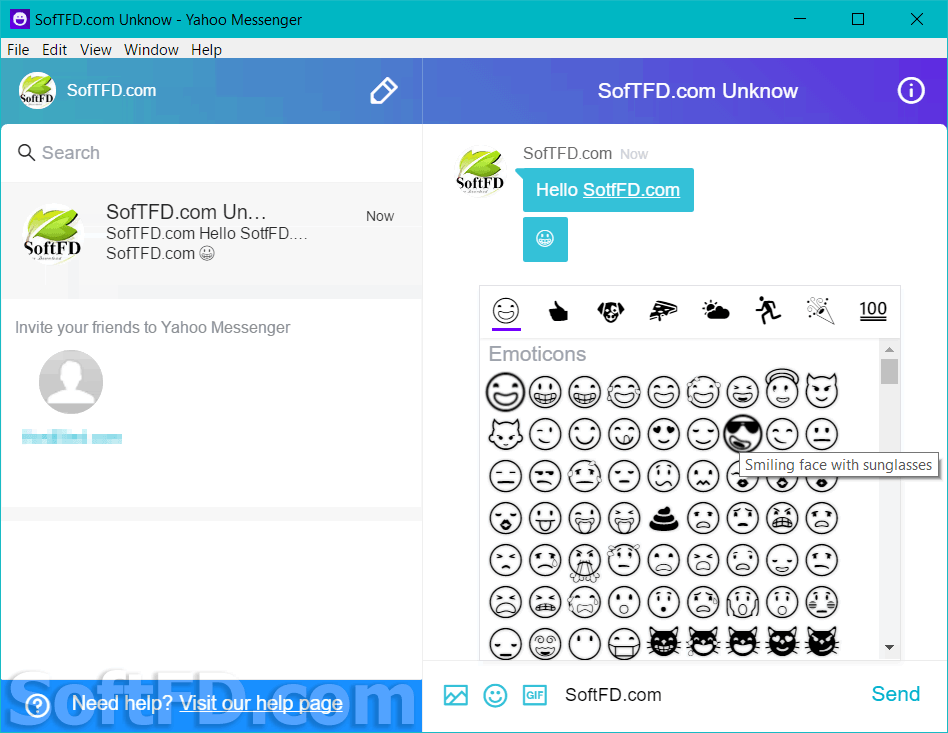This screenshot has height=733, width=948.
Task: Switch to the Emoticons smiley category tab
Action: tap(506, 311)
